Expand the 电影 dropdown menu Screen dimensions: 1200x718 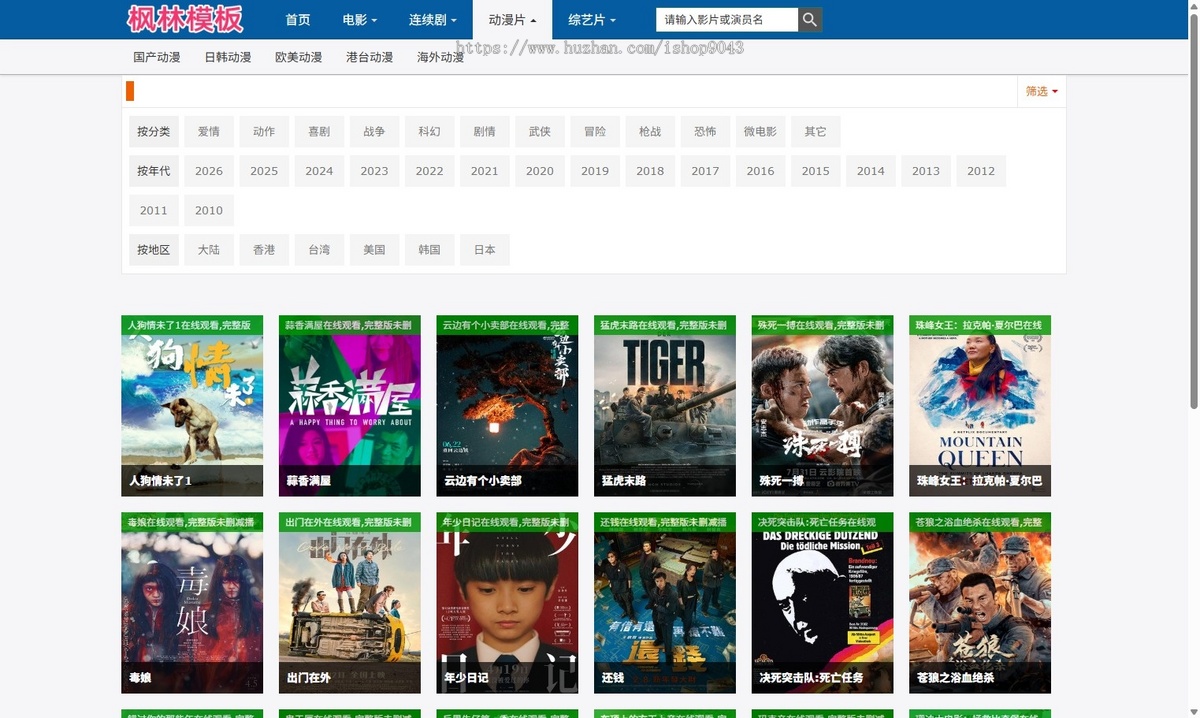click(359, 20)
